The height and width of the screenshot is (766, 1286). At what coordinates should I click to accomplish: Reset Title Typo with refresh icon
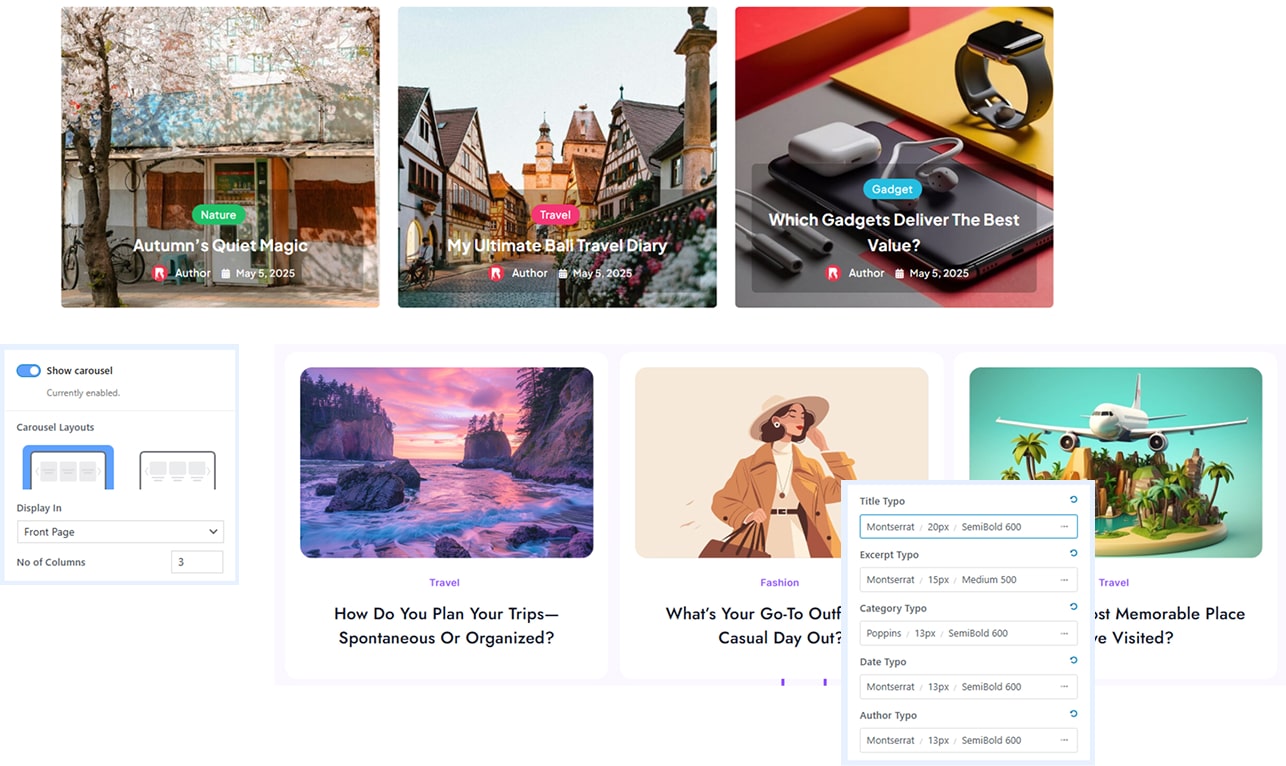point(1073,500)
